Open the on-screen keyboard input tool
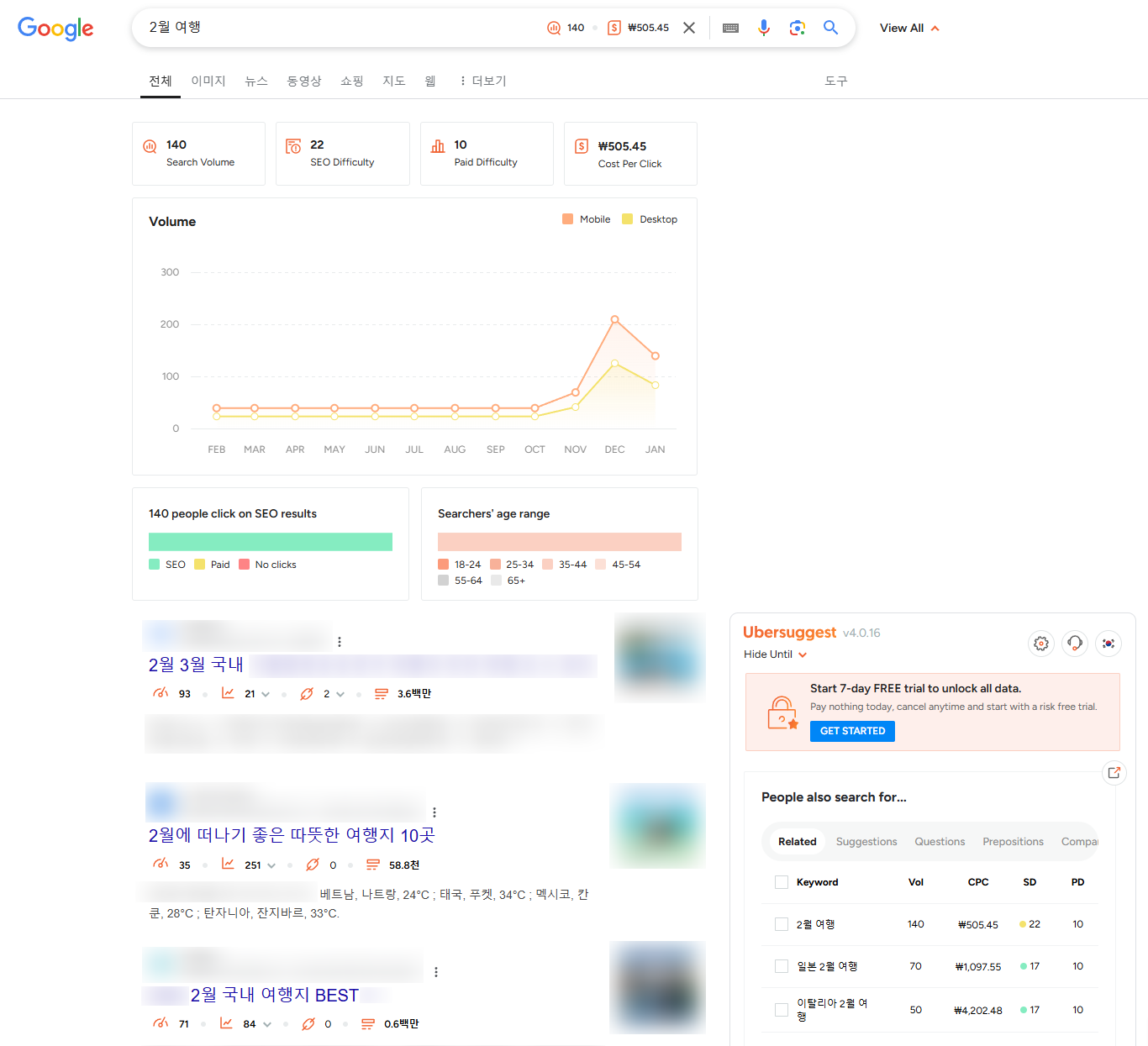Screen dimensions: 1148x1046 [730, 28]
